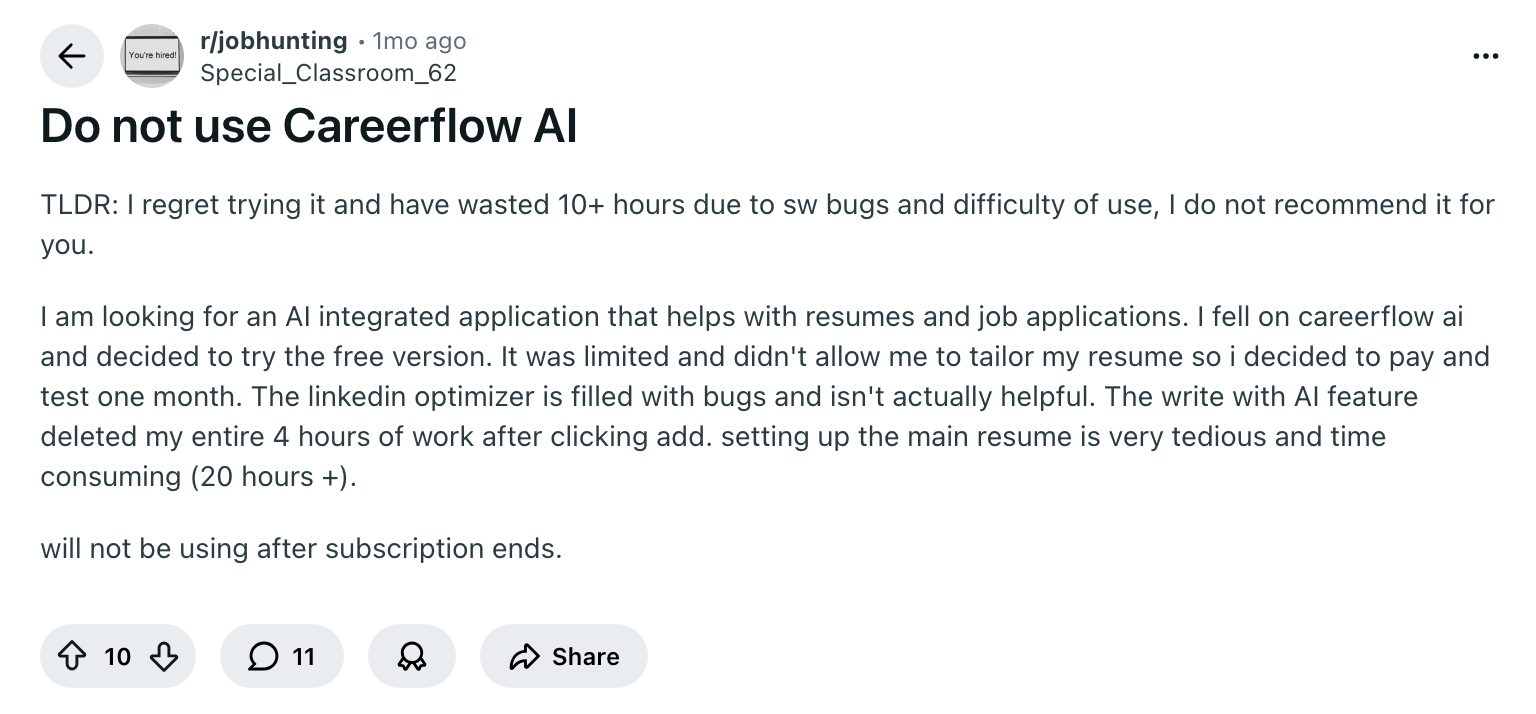Screen dimensions: 1536x714
Task: Click the comment bubble icon
Action: [263, 656]
